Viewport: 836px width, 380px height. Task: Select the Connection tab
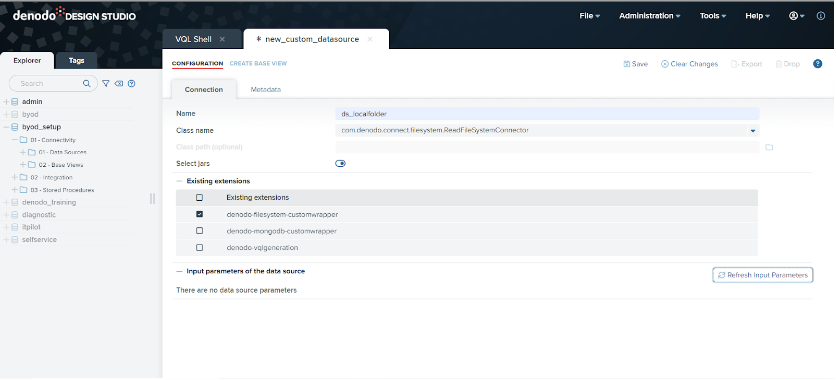pyautogui.click(x=204, y=90)
